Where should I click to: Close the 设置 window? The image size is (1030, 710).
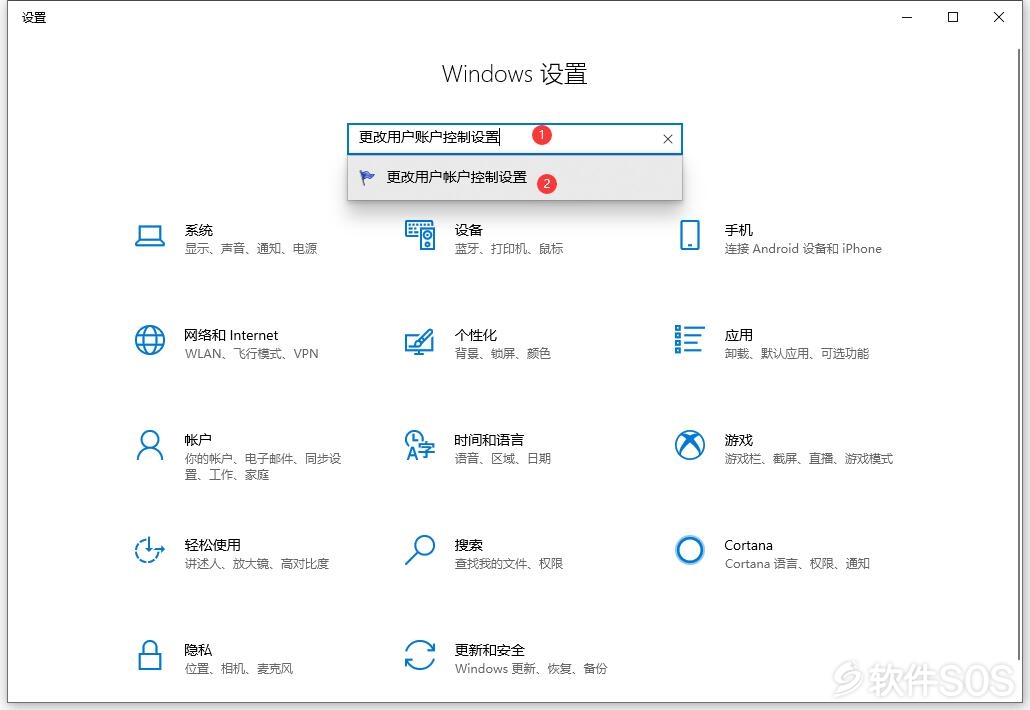click(999, 18)
